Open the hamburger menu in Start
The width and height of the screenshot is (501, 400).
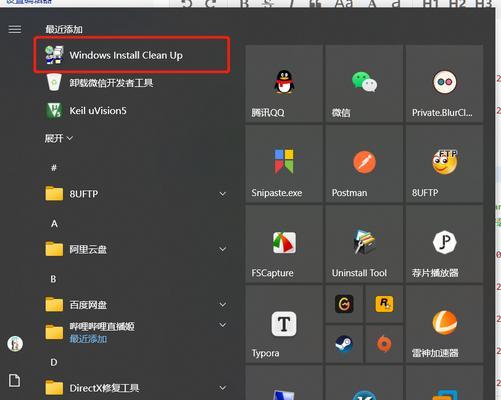(x=15, y=30)
